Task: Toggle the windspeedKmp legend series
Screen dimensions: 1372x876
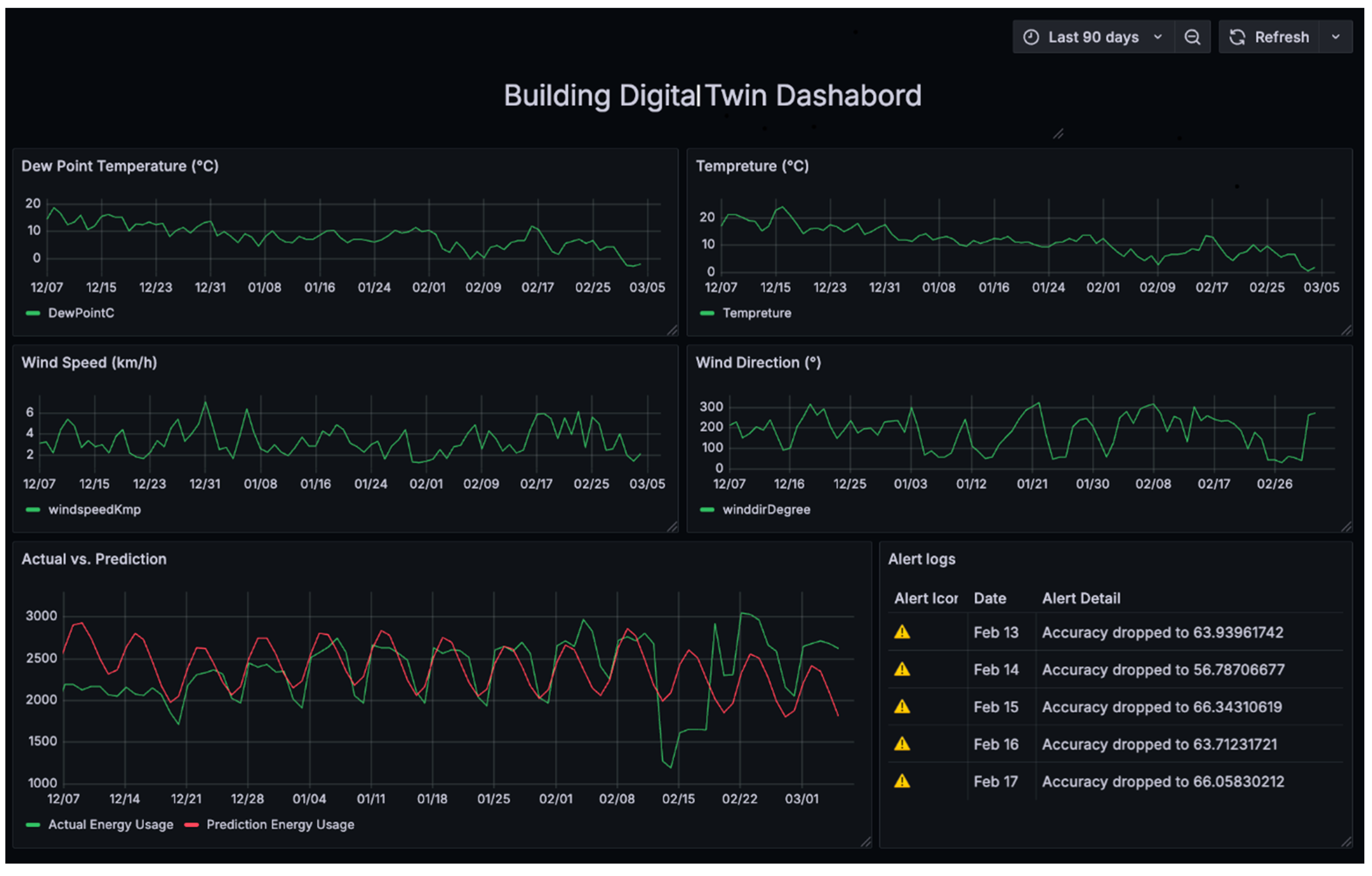Action: pyautogui.click(x=94, y=509)
